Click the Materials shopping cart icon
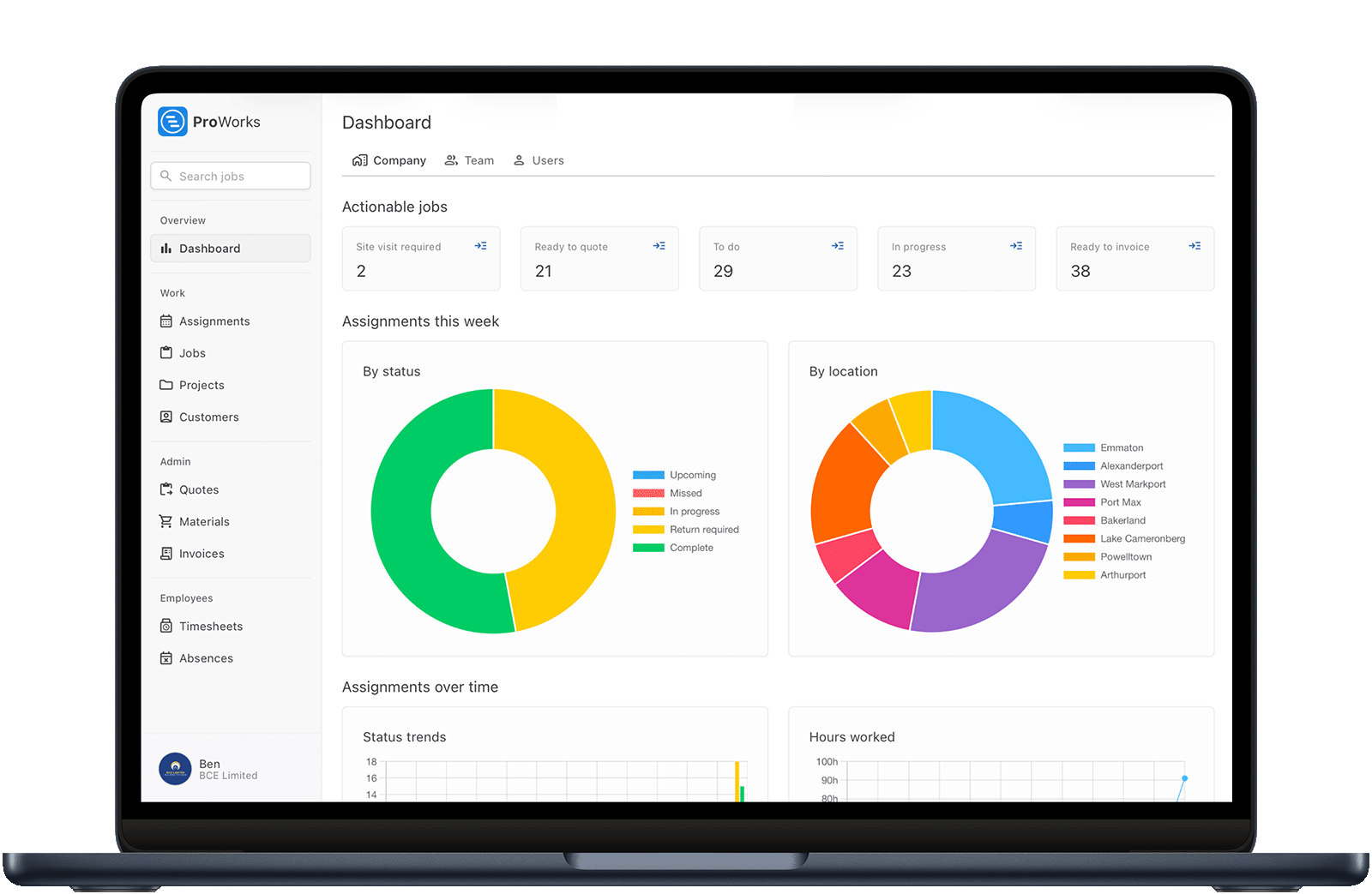This screenshot has height=894, width=1372. pyautogui.click(x=166, y=521)
